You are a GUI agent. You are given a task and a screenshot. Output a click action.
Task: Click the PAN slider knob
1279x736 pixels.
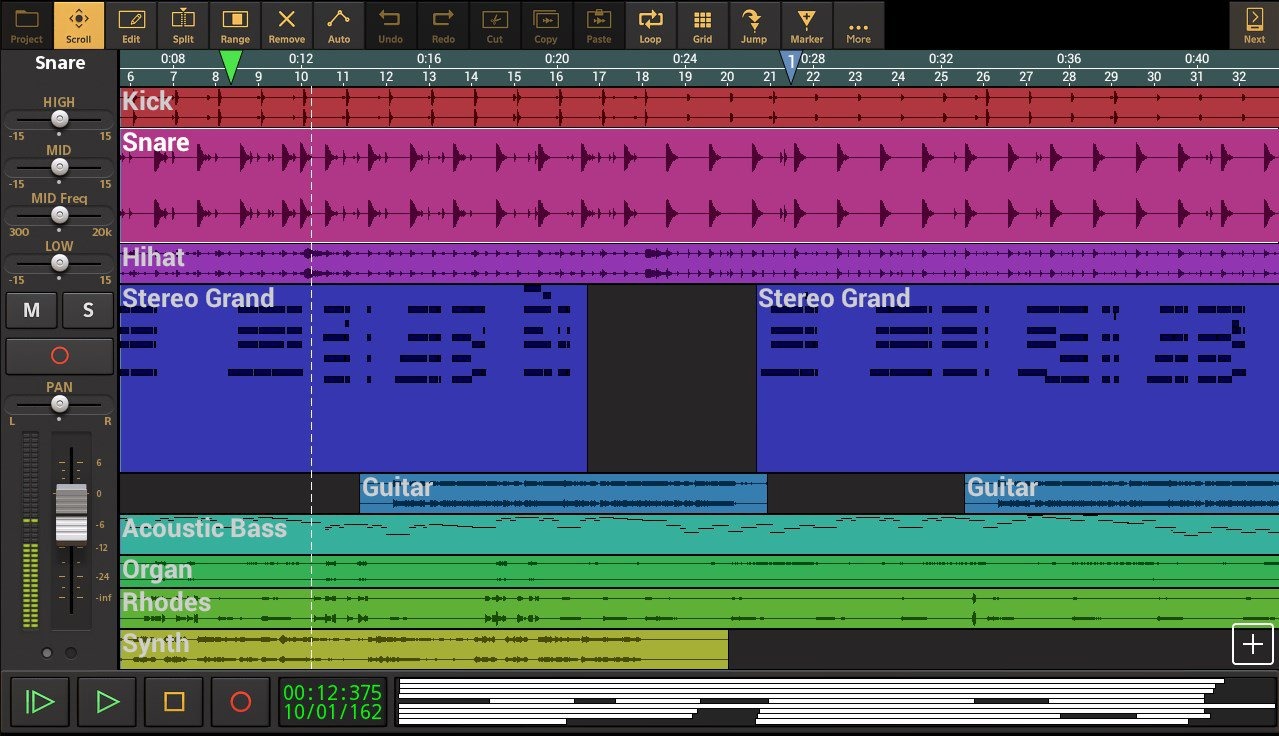tap(60, 404)
